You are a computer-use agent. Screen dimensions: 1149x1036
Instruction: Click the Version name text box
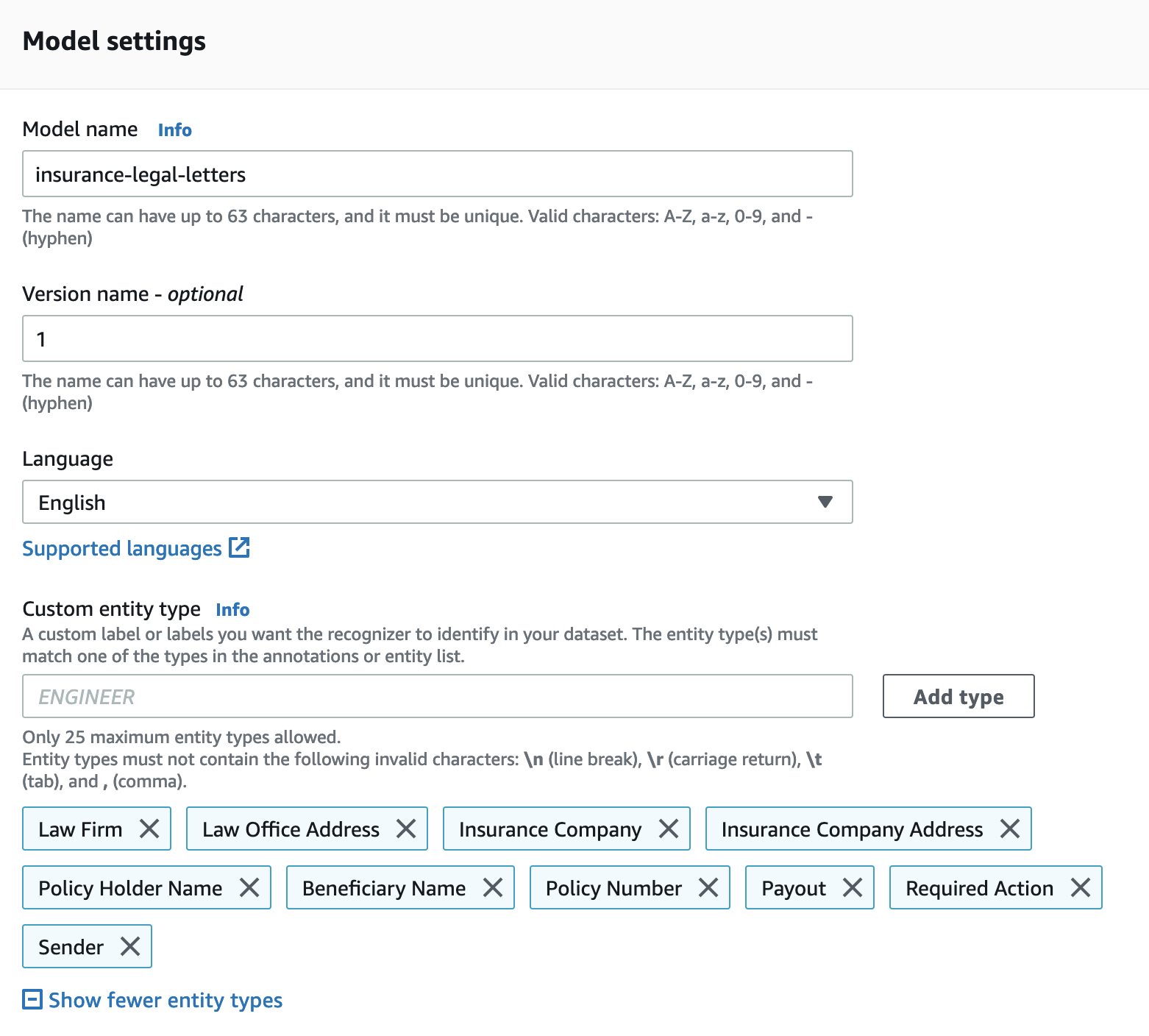pos(437,339)
